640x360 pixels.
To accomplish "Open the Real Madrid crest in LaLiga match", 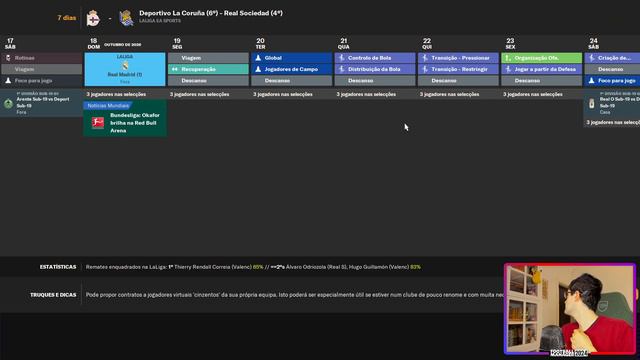I will (125, 66).
